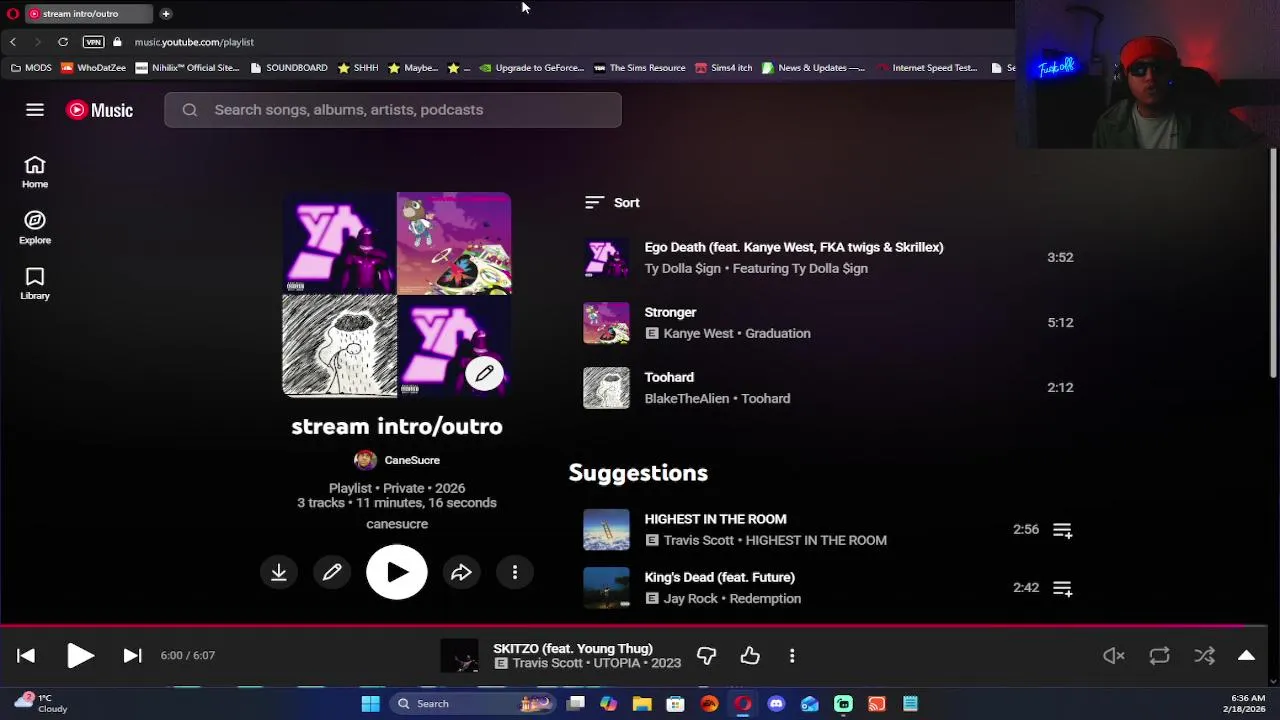Edit playlist details with the pencil button
Viewport: 1280px width, 720px height.
pyautogui.click(x=332, y=572)
